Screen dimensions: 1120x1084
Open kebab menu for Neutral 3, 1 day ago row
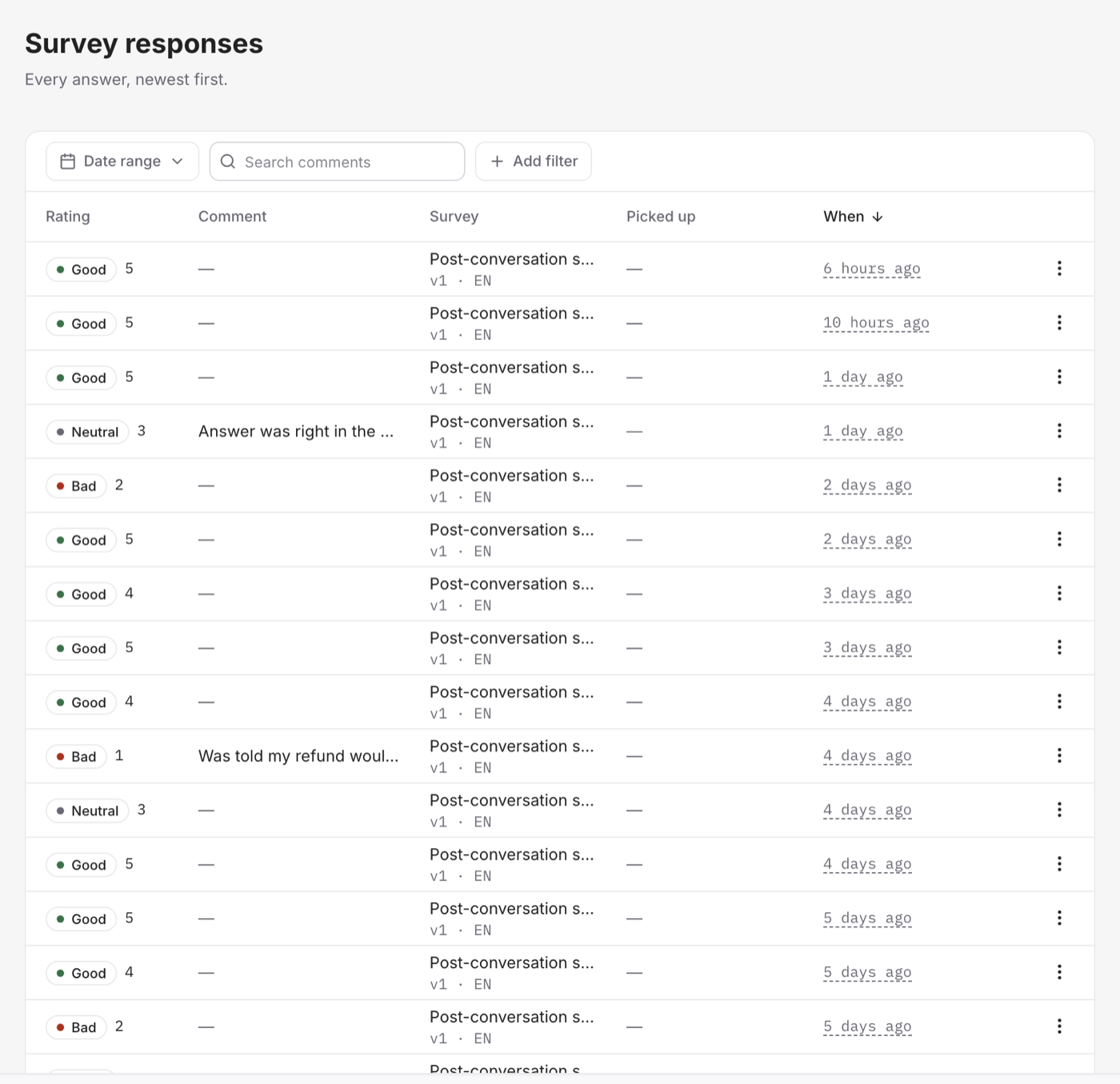pos(1059,431)
